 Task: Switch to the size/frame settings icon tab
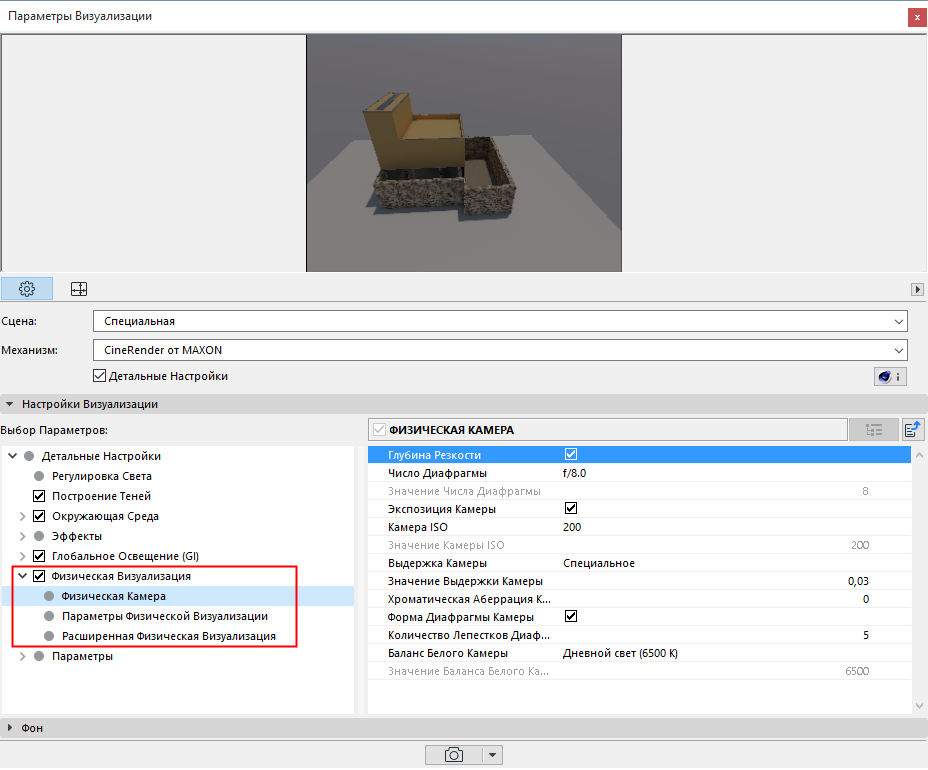click(x=79, y=289)
